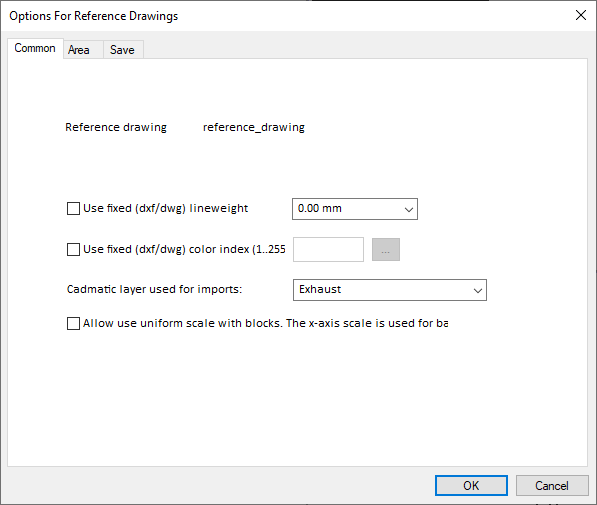
Task: Click the Use fixed lineweight label text
Action: point(166,208)
